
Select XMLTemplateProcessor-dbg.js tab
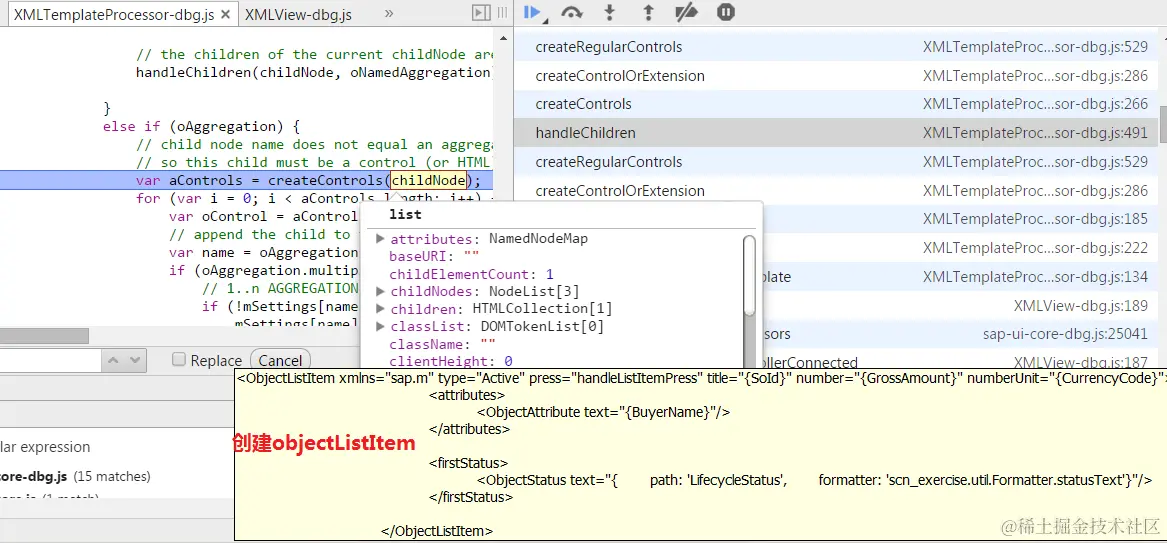coord(114,14)
